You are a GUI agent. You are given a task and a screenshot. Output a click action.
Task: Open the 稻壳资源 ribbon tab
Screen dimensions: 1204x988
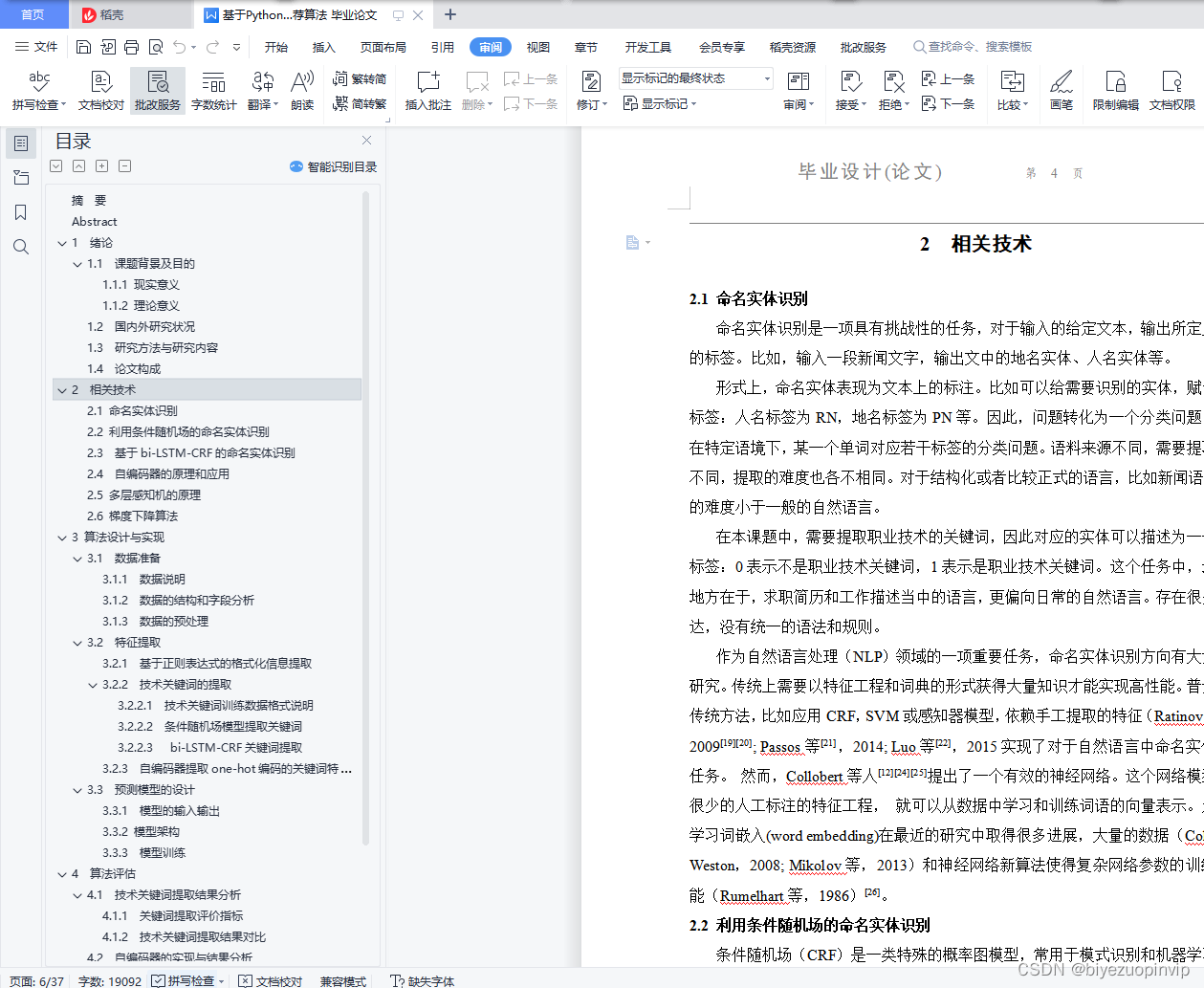coord(793,47)
